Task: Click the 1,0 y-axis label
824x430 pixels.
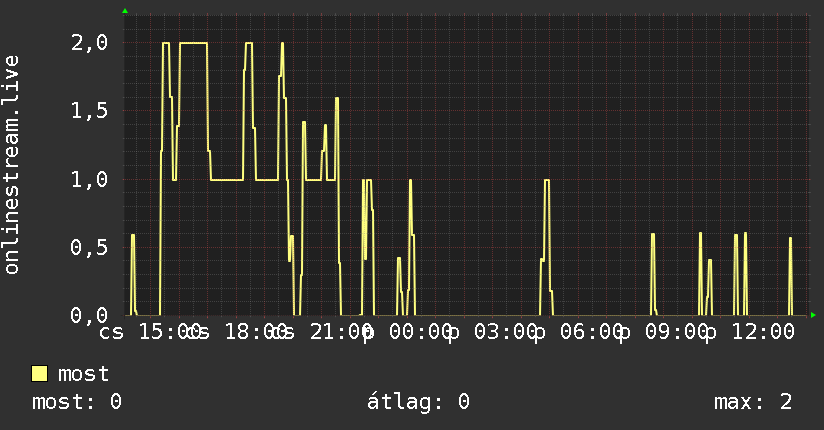Action: 89,179
